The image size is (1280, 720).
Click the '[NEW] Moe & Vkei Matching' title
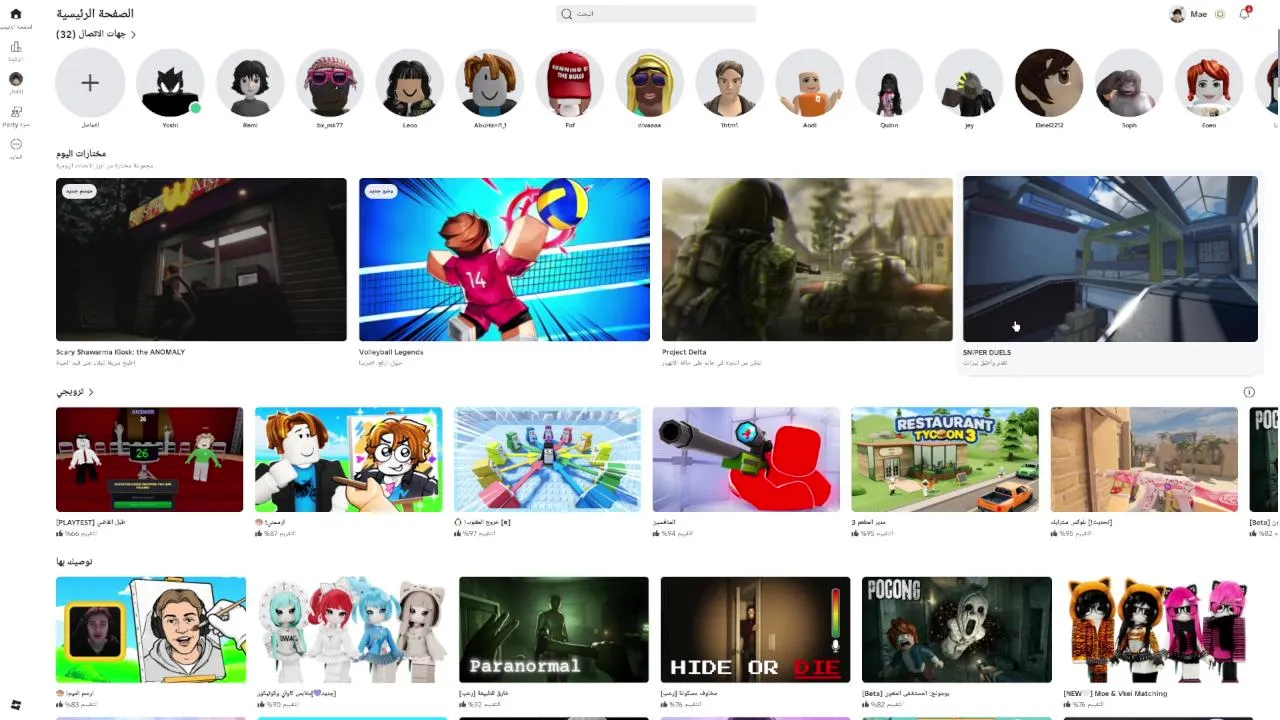pyautogui.click(x=1115, y=693)
